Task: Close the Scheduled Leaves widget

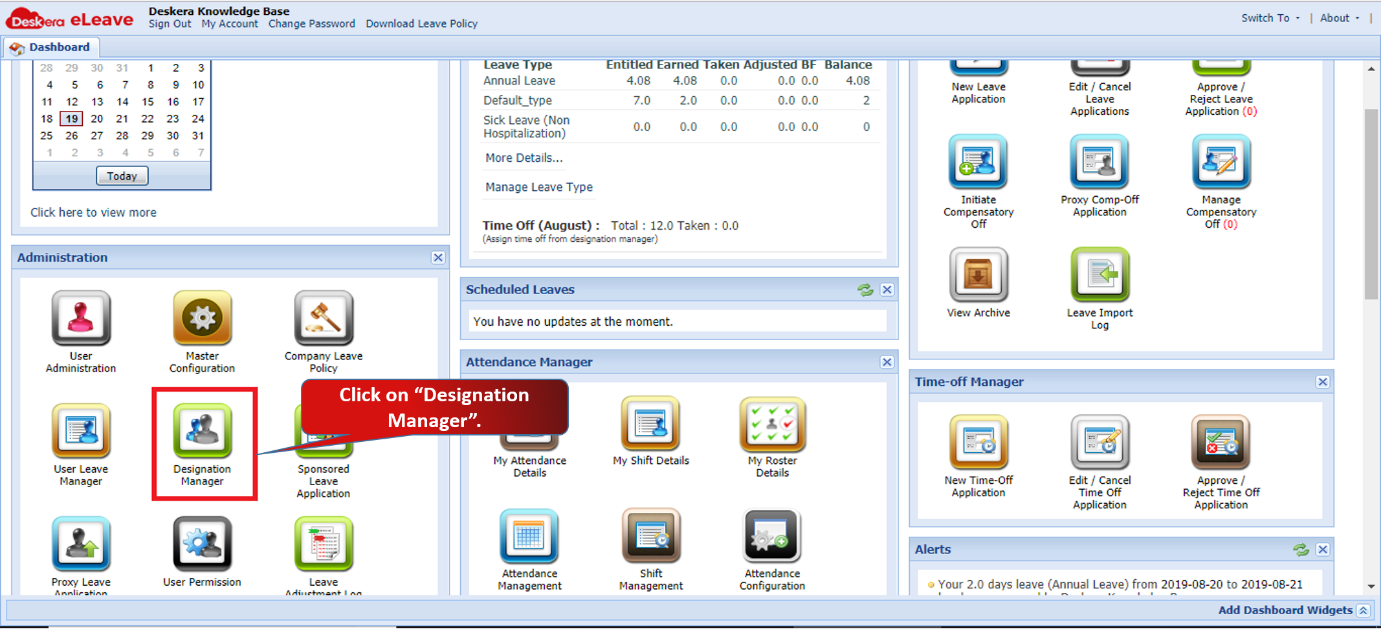Action: point(887,290)
